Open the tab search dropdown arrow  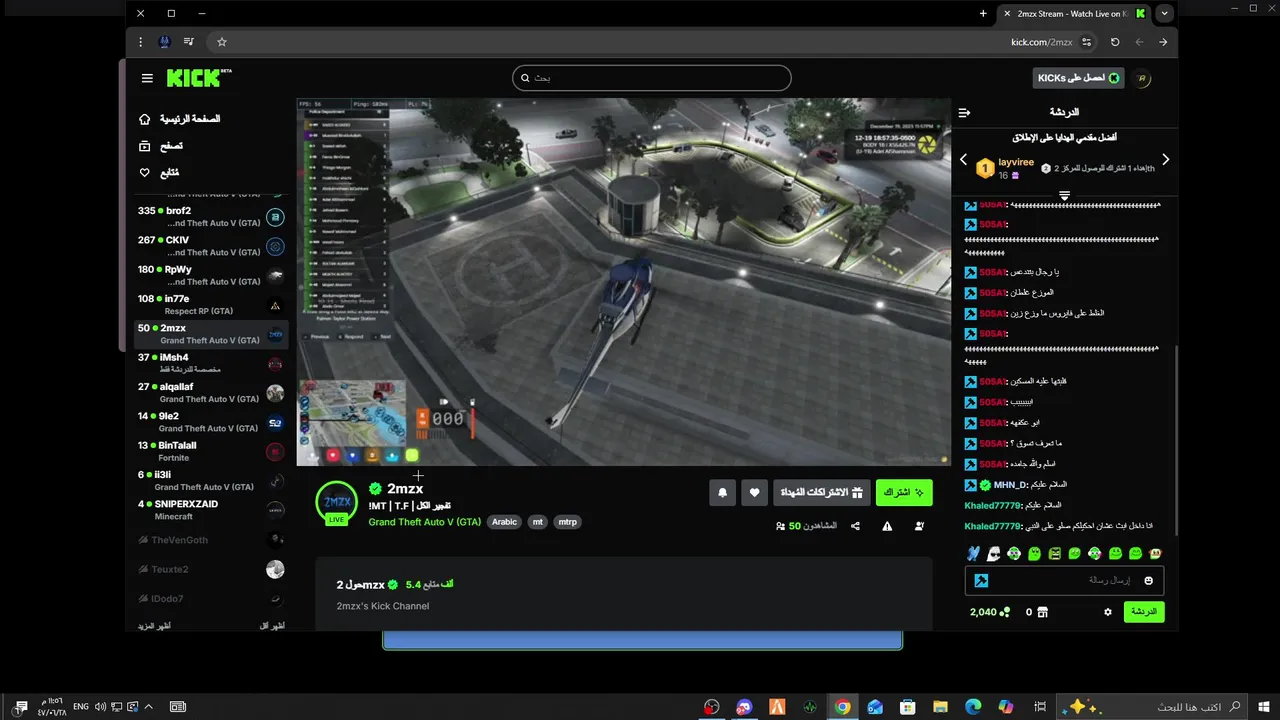[x=1165, y=14]
